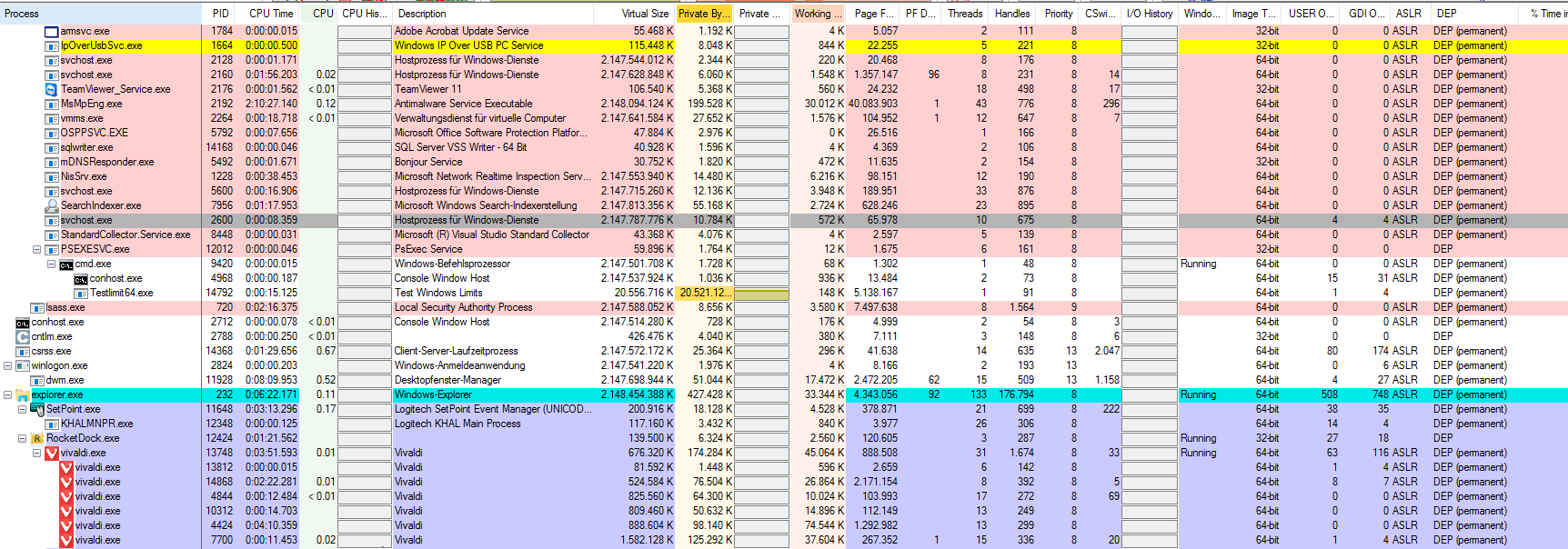
Task: Click the Vivaldi icon for PID 13812
Action: pos(66,467)
